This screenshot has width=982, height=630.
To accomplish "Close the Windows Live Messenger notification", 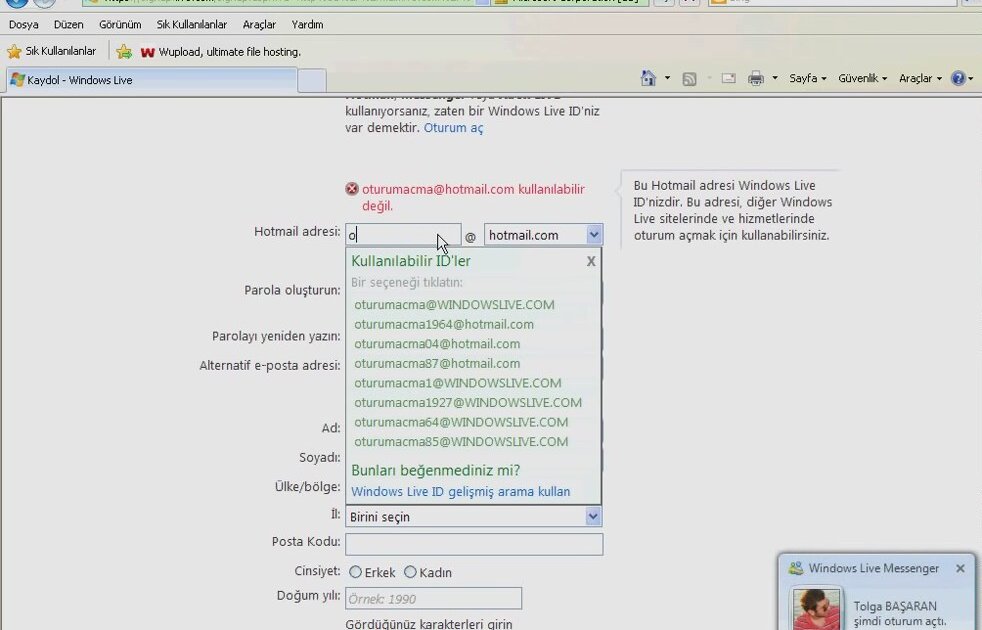I will pos(960,569).
